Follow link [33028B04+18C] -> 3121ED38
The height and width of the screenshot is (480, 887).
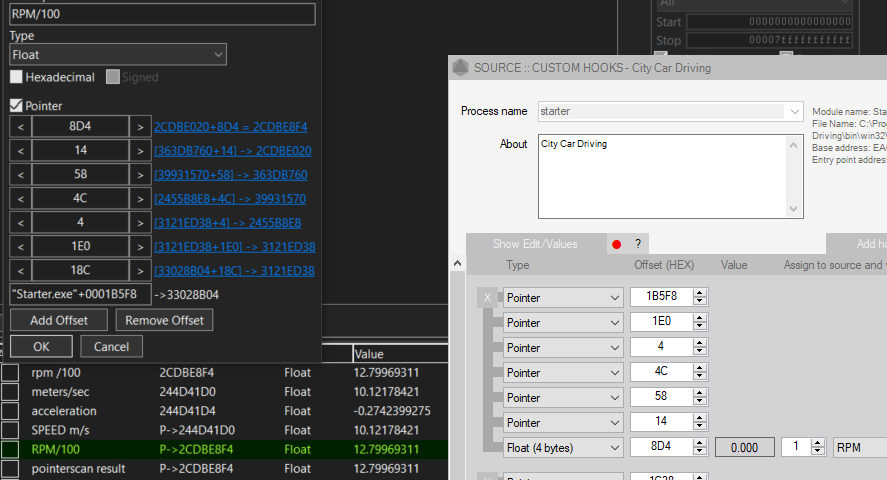(x=234, y=271)
